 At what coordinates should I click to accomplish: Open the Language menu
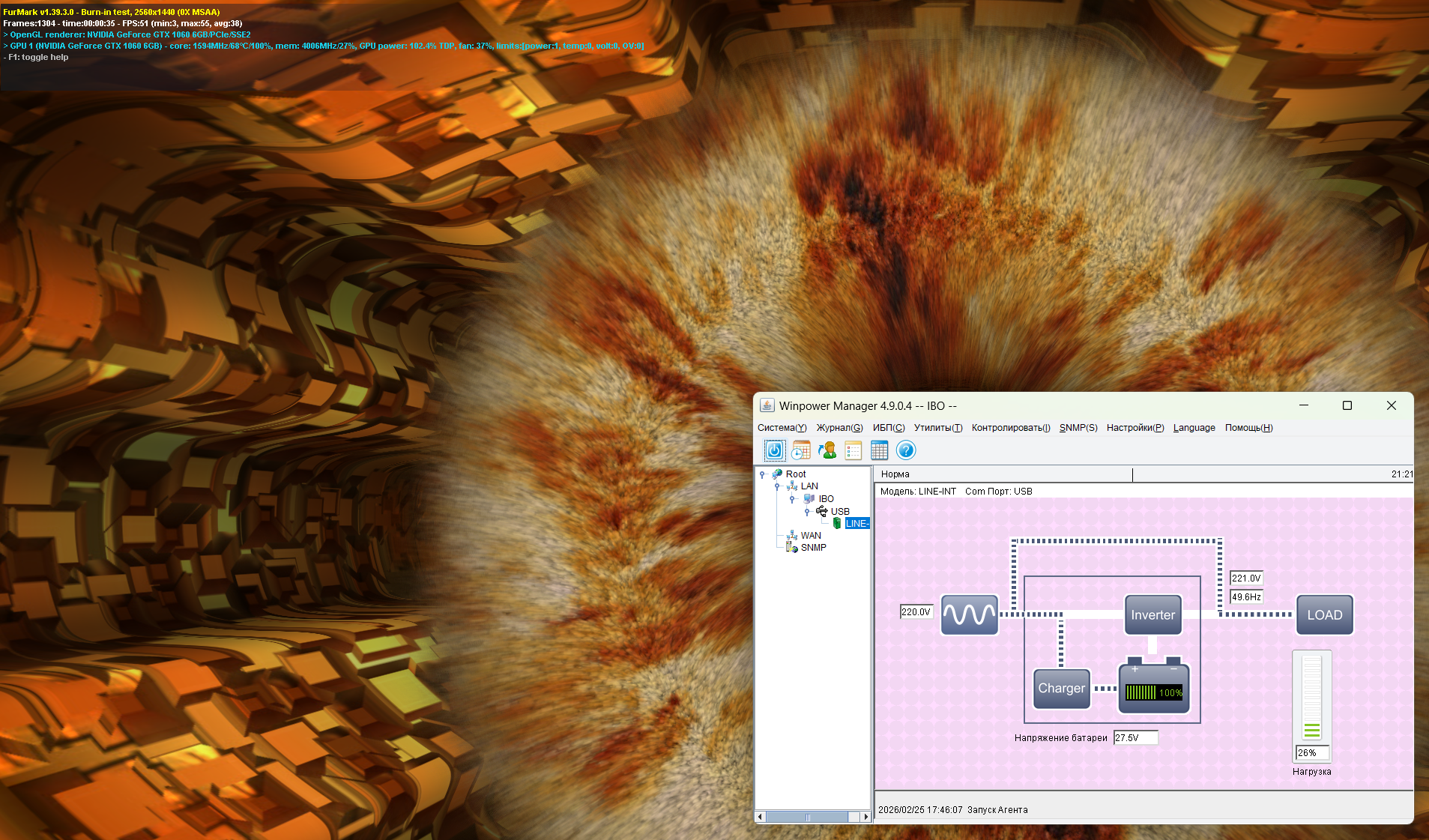tap(1194, 428)
